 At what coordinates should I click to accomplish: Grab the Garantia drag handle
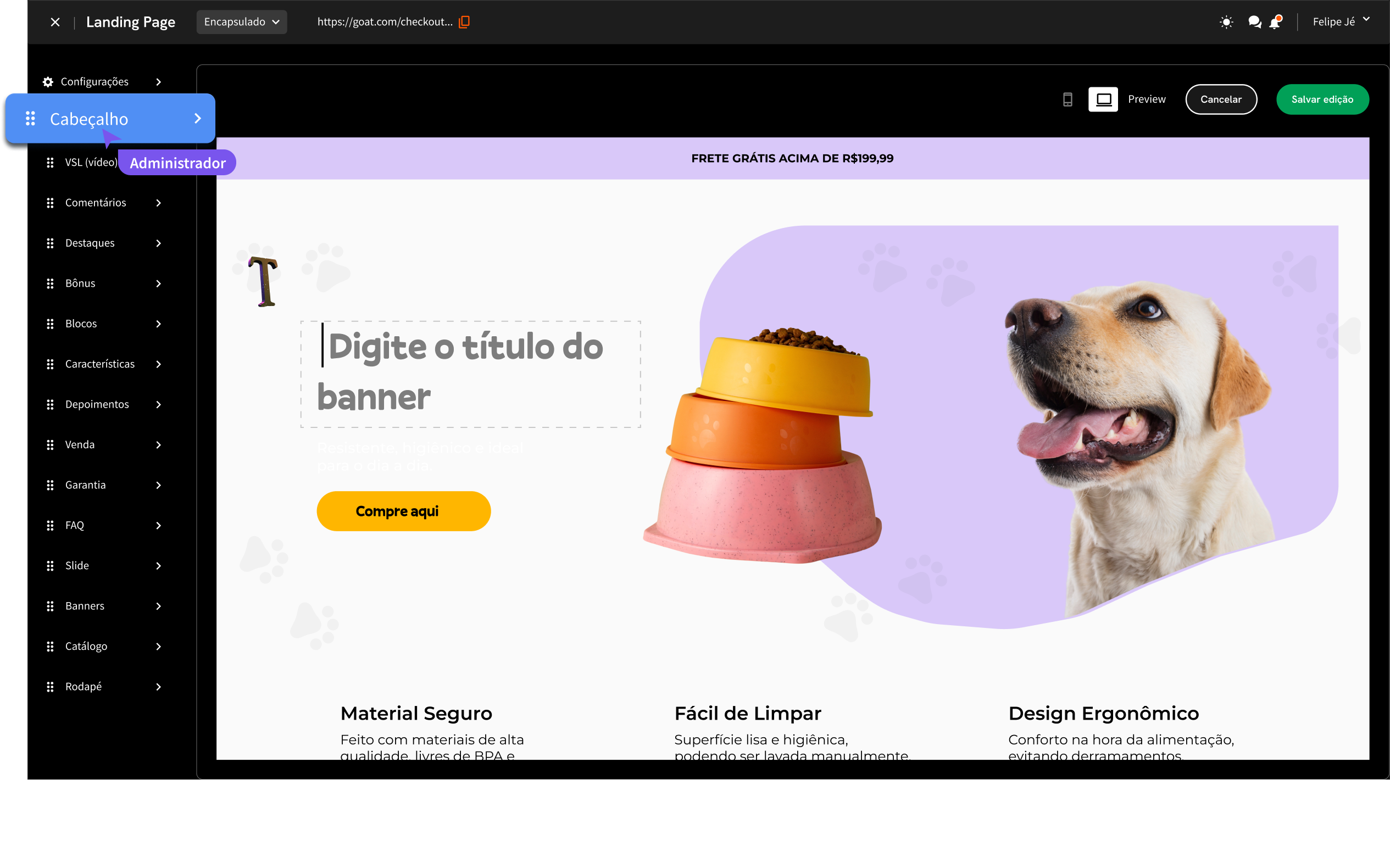click(50, 485)
